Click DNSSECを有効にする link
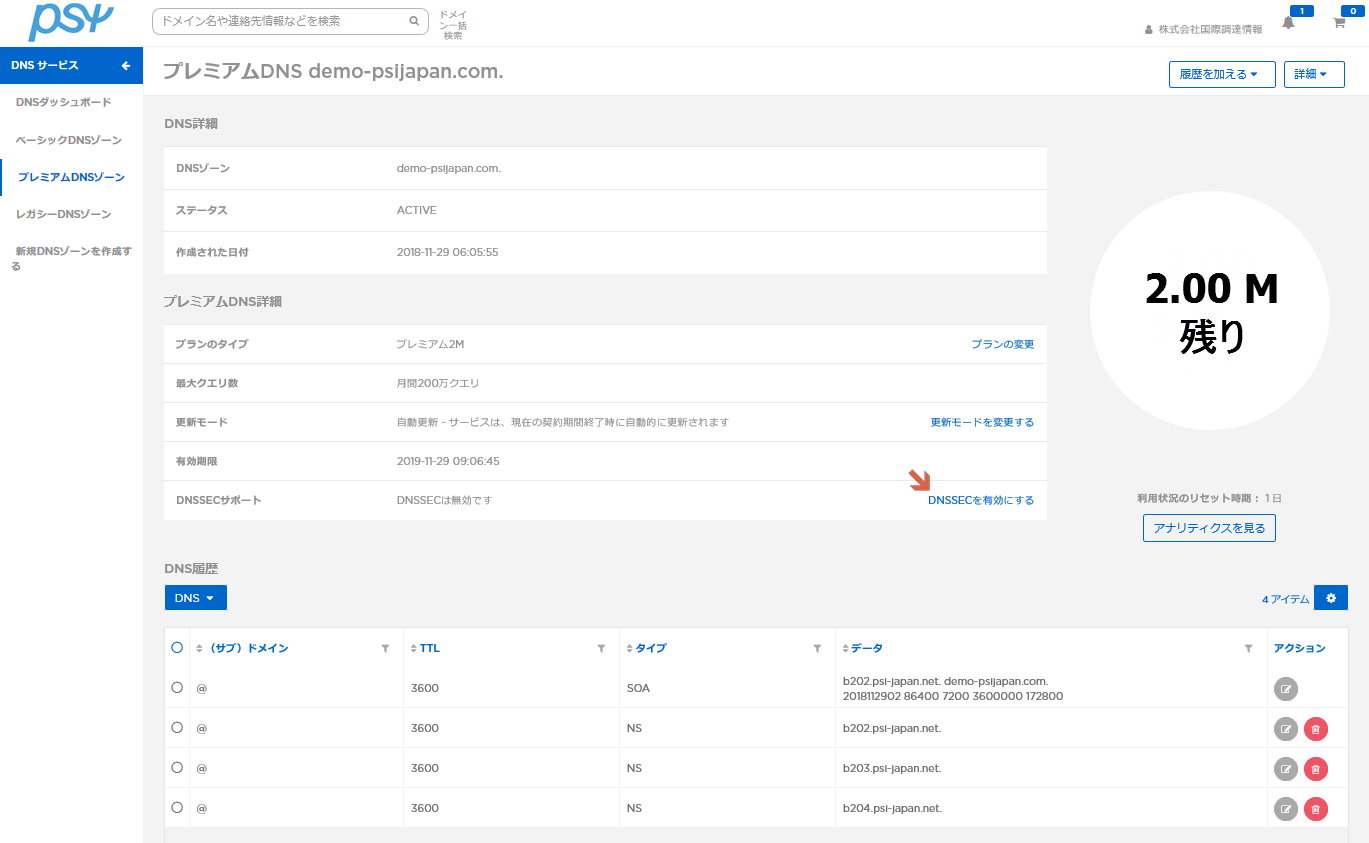The width and height of the screenshot is (1369, 843). 981,501
